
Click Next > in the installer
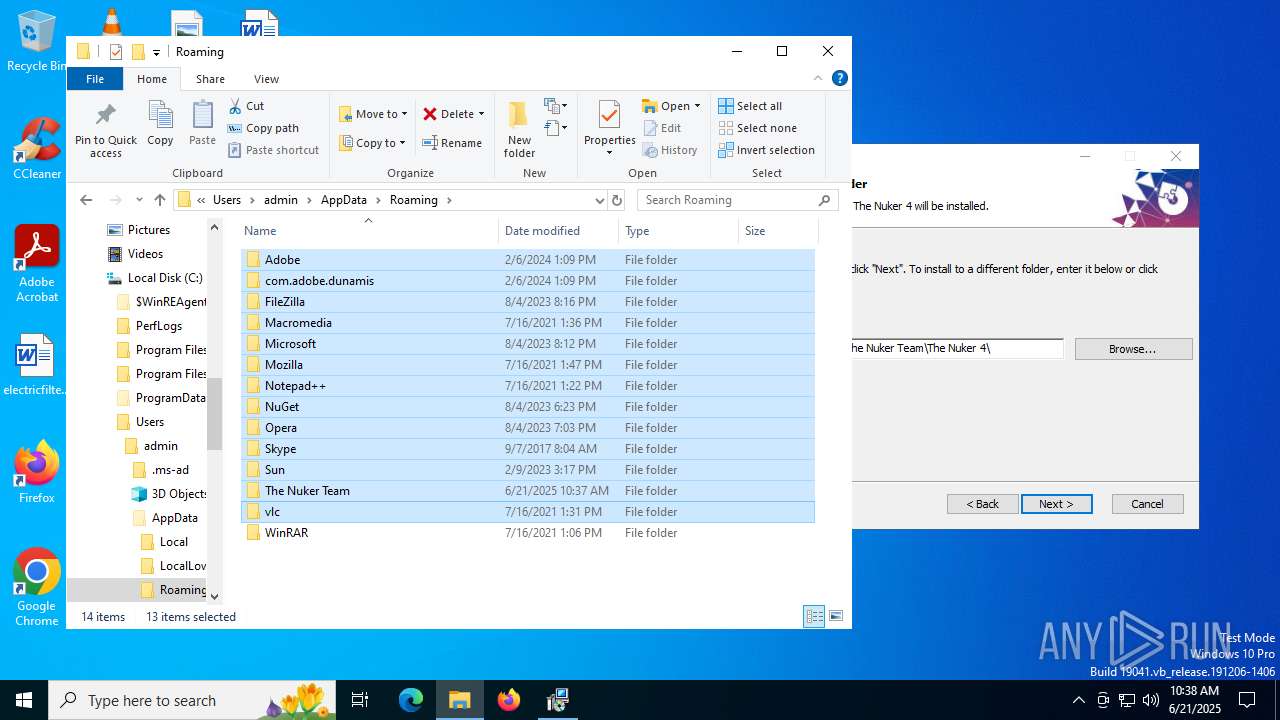pos(1056,504)
